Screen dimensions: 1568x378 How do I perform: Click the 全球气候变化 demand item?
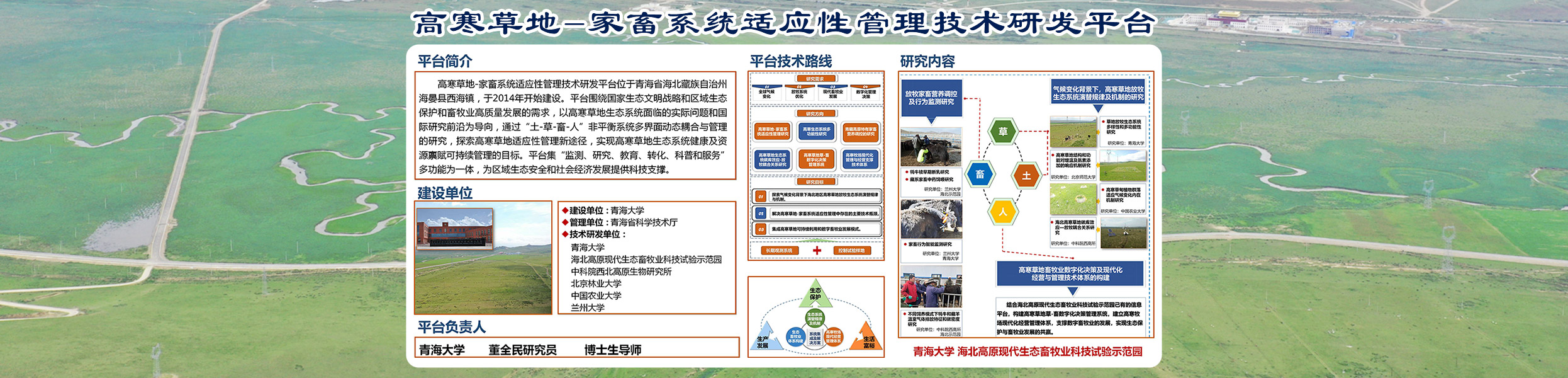click(x=766, y=92)
